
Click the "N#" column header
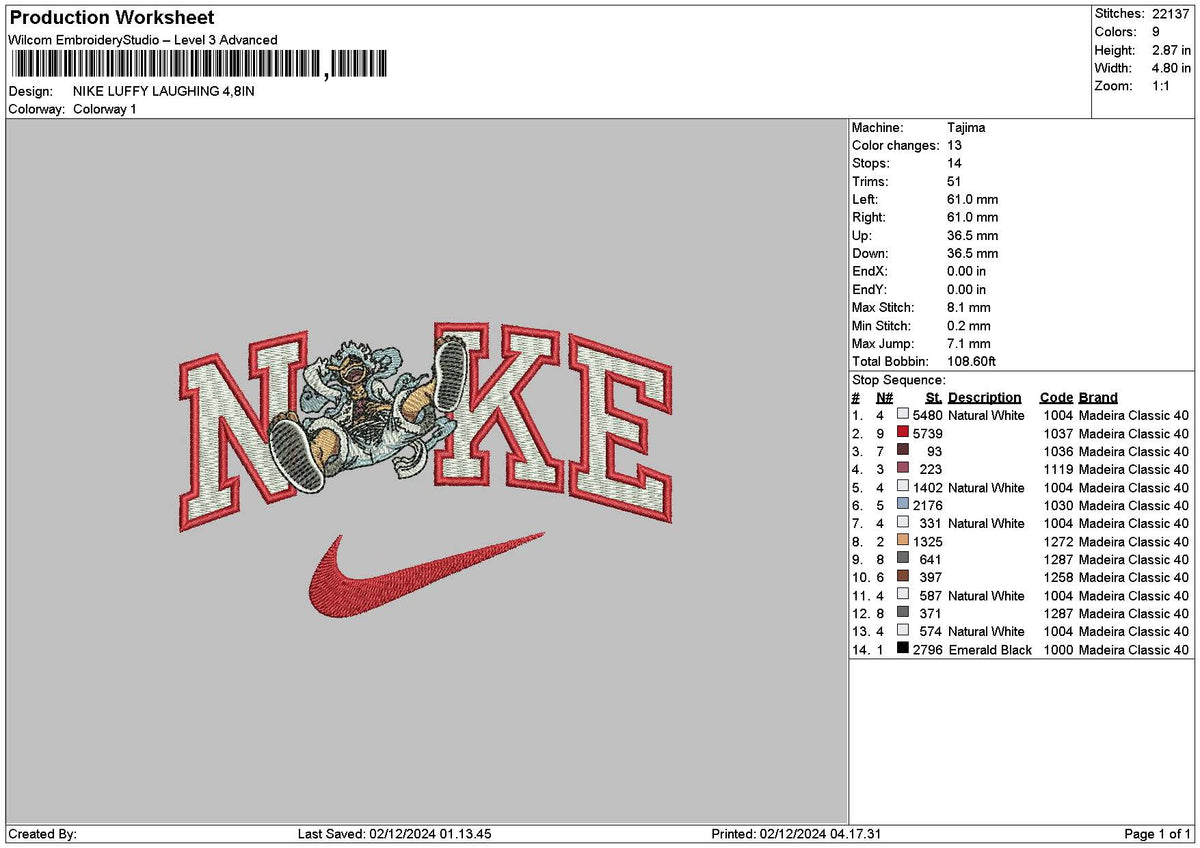coord(885,397)
